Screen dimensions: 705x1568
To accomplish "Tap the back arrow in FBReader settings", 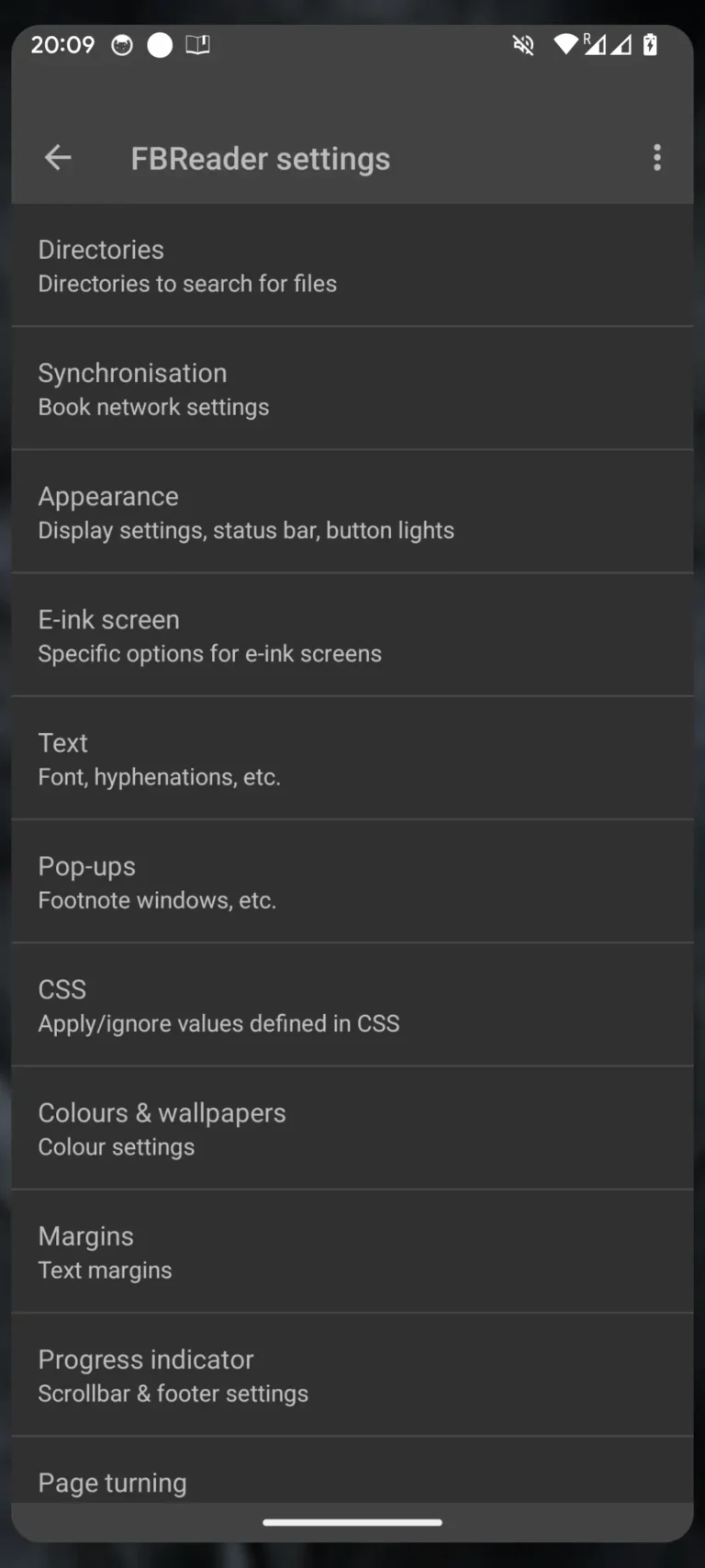I will (x=58, y=157).
